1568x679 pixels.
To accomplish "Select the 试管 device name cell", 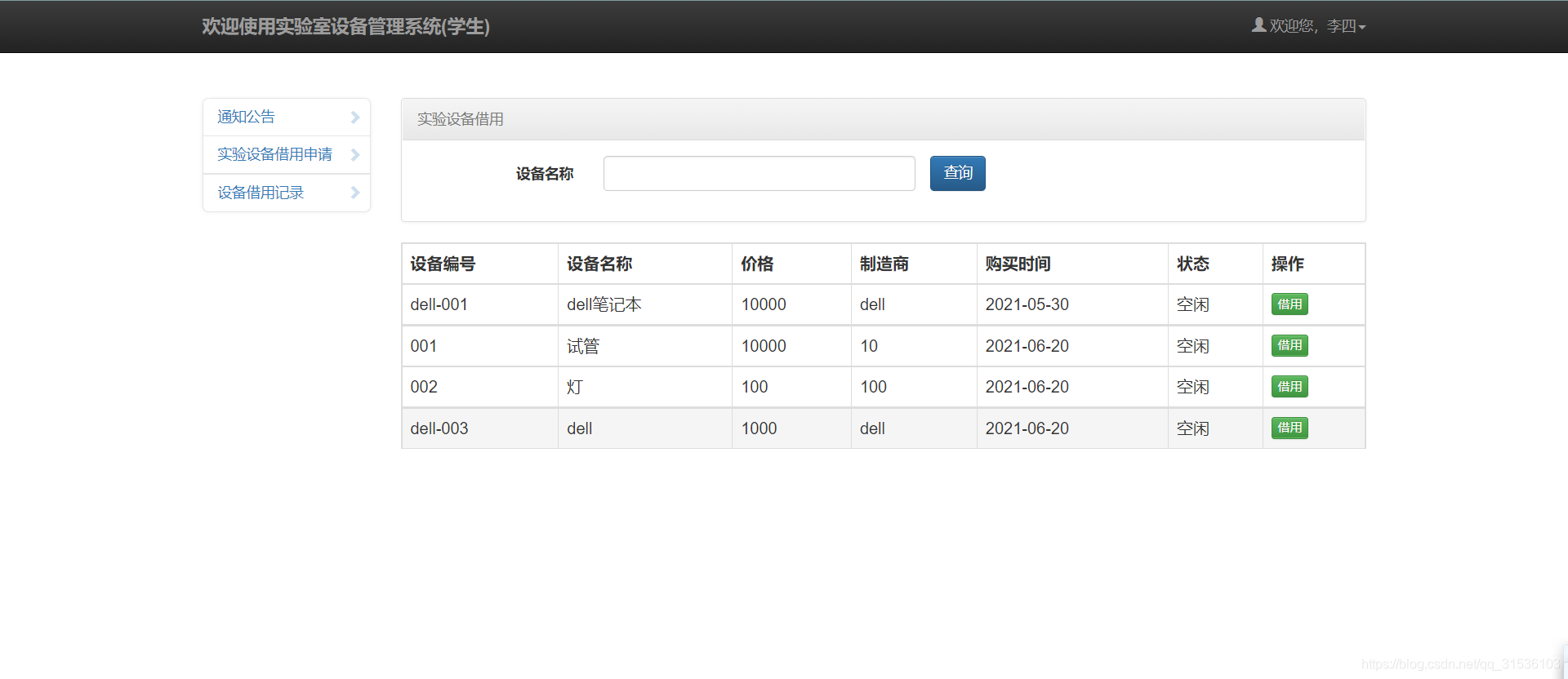I will coord(645,346).
